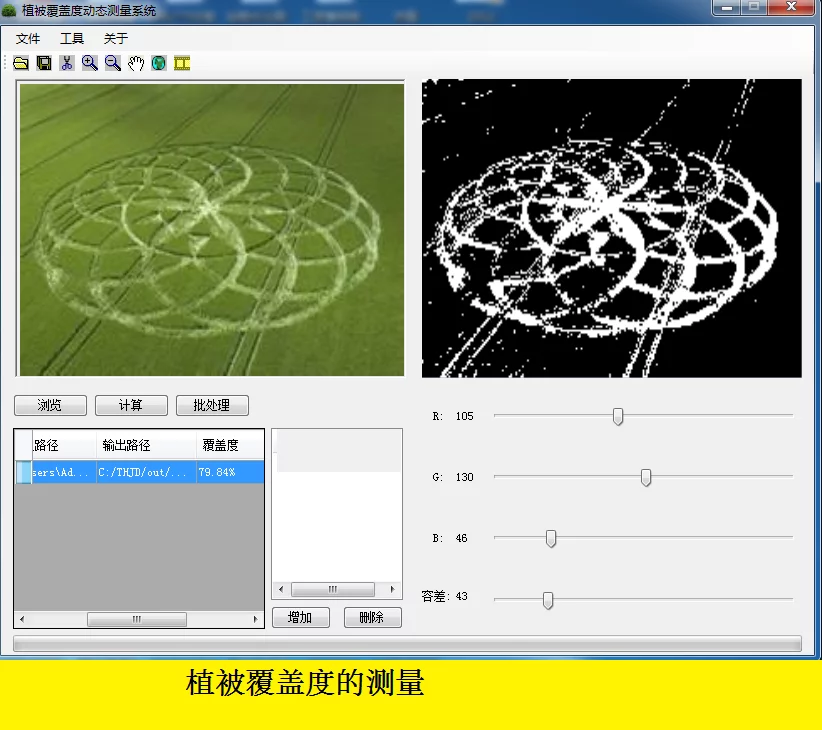Click the 批处理 button
Screen dimensions: 822x730
(x=212, y=405)
